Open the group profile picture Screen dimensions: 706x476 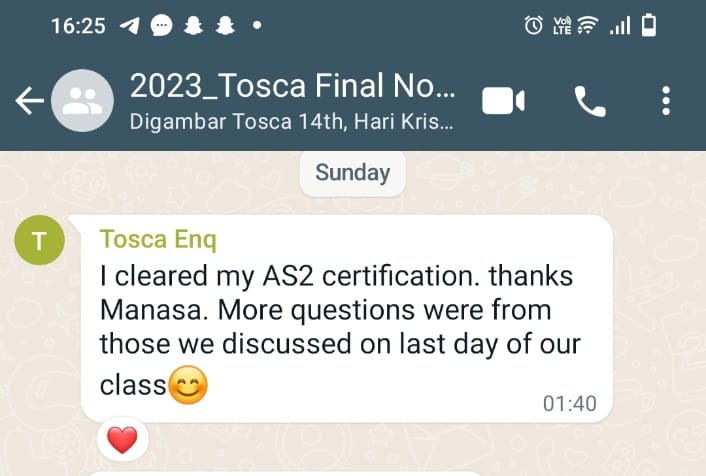[x=82, y=101]
